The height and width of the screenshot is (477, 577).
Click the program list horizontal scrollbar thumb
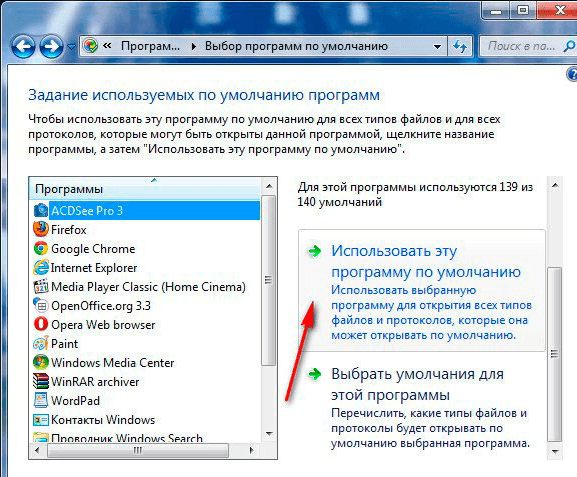point(138,450)
